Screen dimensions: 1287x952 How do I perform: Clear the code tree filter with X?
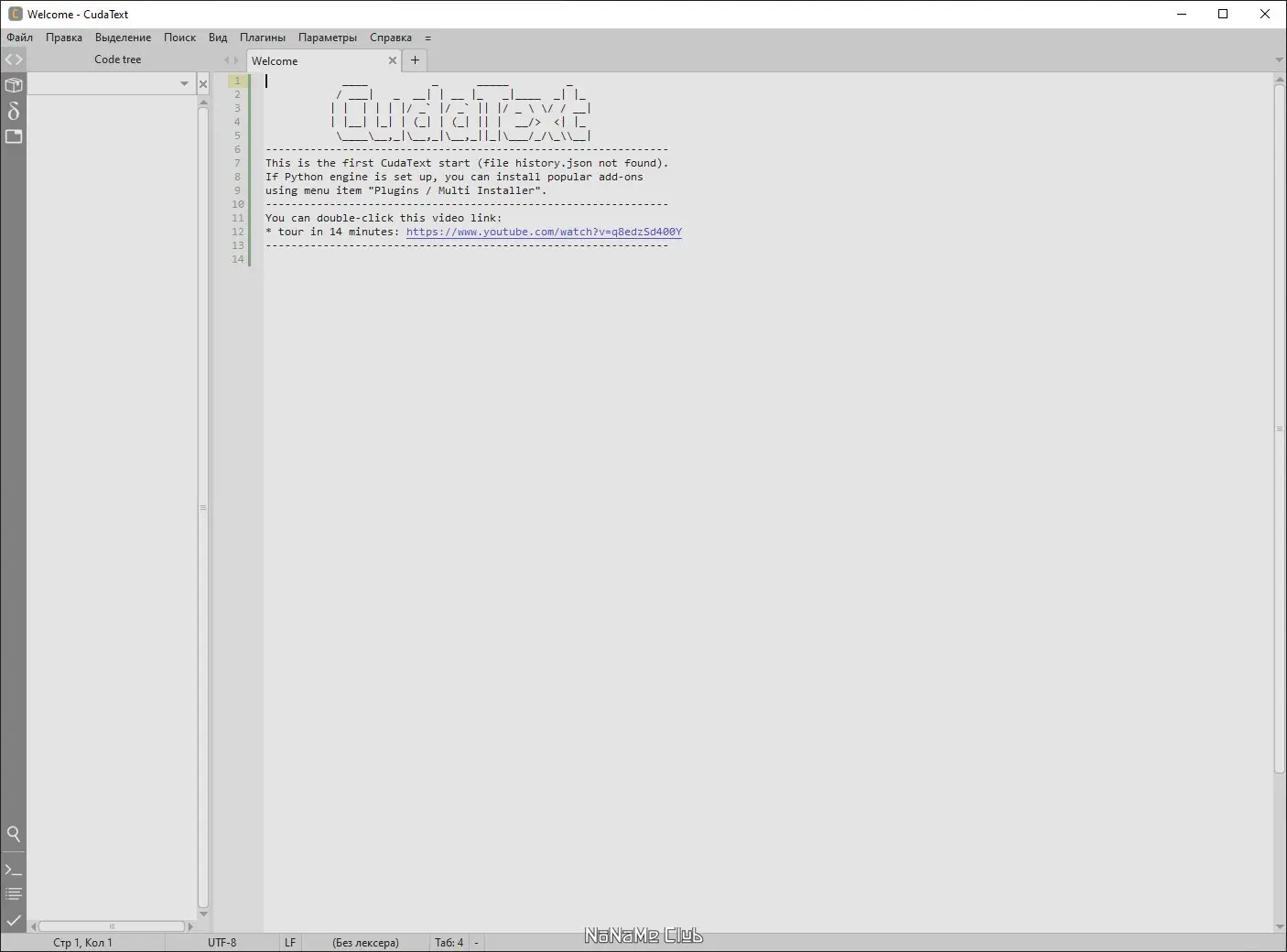click(x=203, y=84)
